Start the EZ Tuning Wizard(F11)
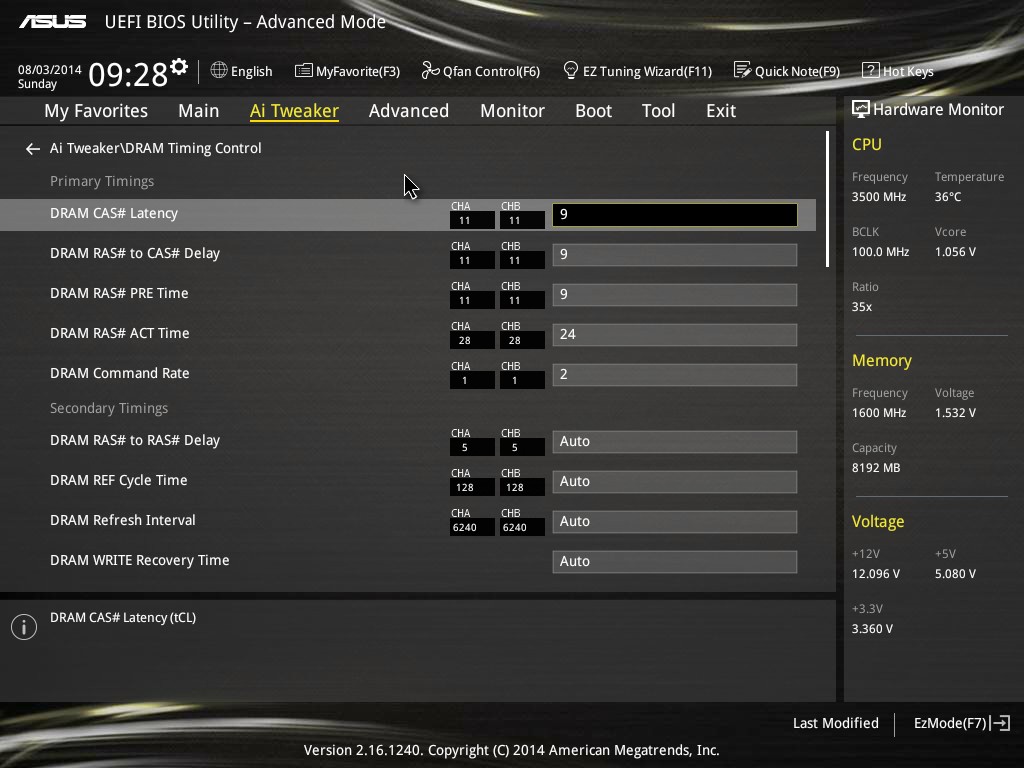Screen dimensions: 1024x768 [x=647, y=71]
